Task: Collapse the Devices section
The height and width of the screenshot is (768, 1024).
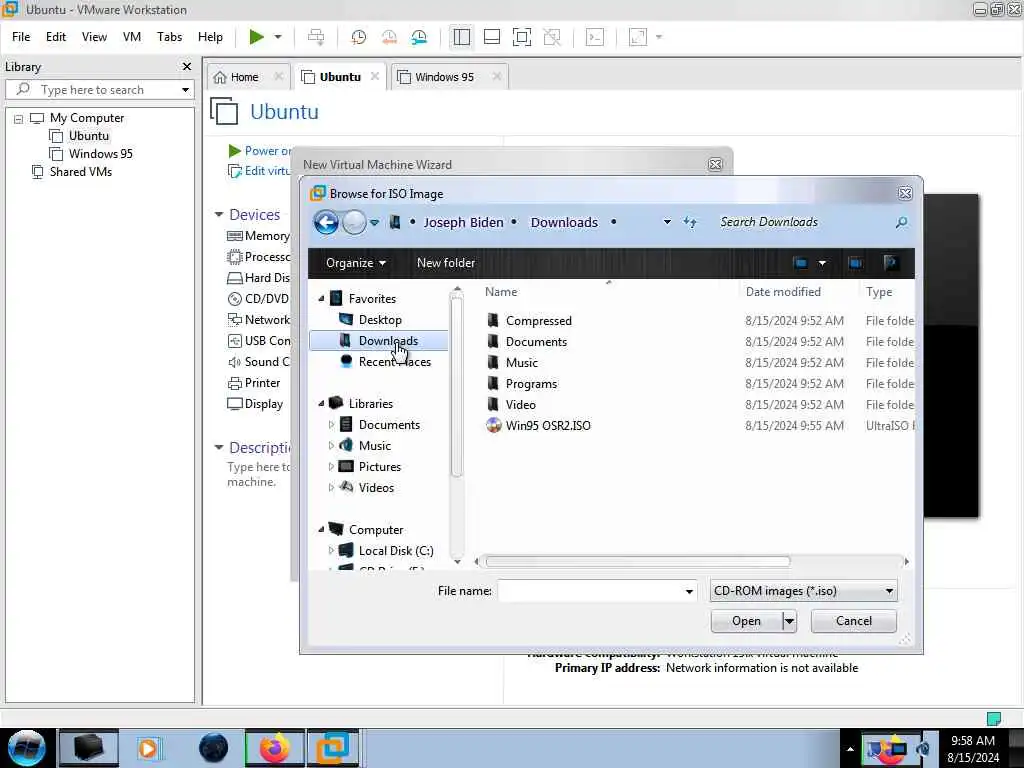Action: point(219,215)
